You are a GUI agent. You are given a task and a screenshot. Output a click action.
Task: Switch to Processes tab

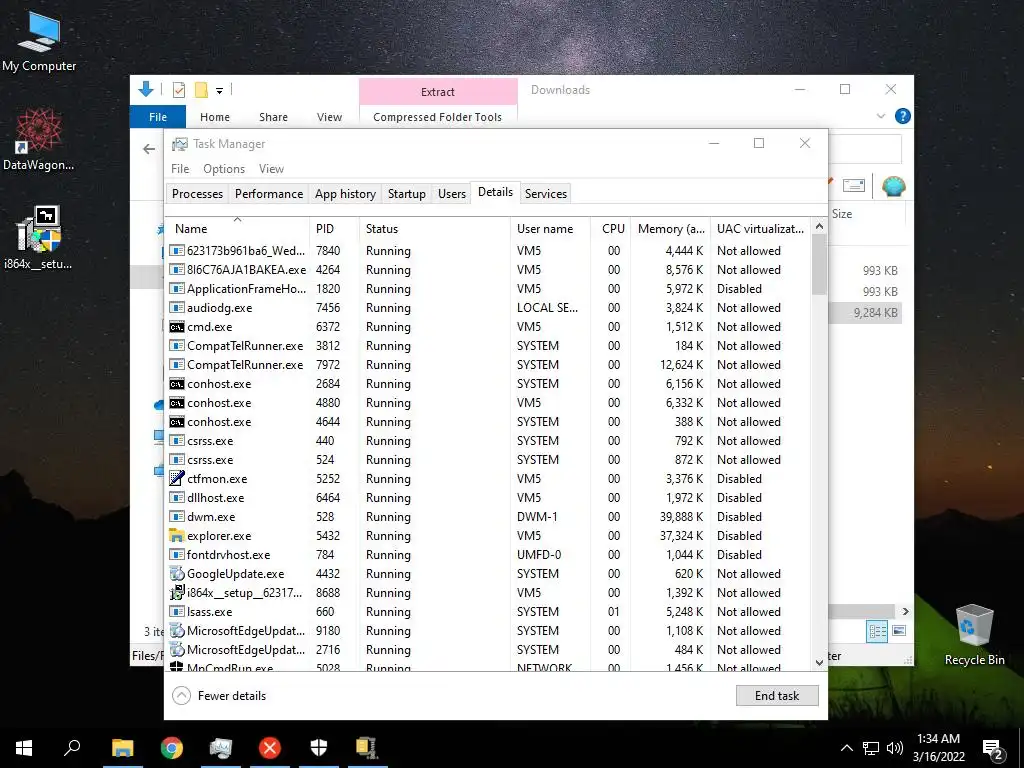click(x=197, y=193)
